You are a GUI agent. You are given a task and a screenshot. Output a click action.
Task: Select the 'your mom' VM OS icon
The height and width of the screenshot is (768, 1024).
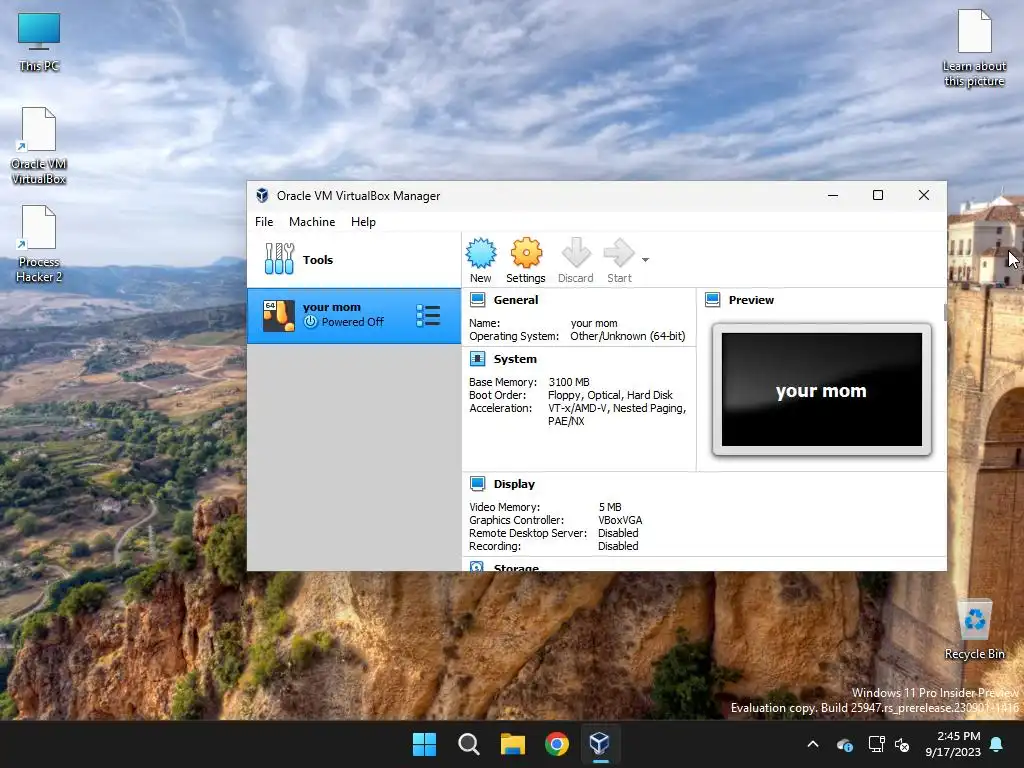coord(279,316)
